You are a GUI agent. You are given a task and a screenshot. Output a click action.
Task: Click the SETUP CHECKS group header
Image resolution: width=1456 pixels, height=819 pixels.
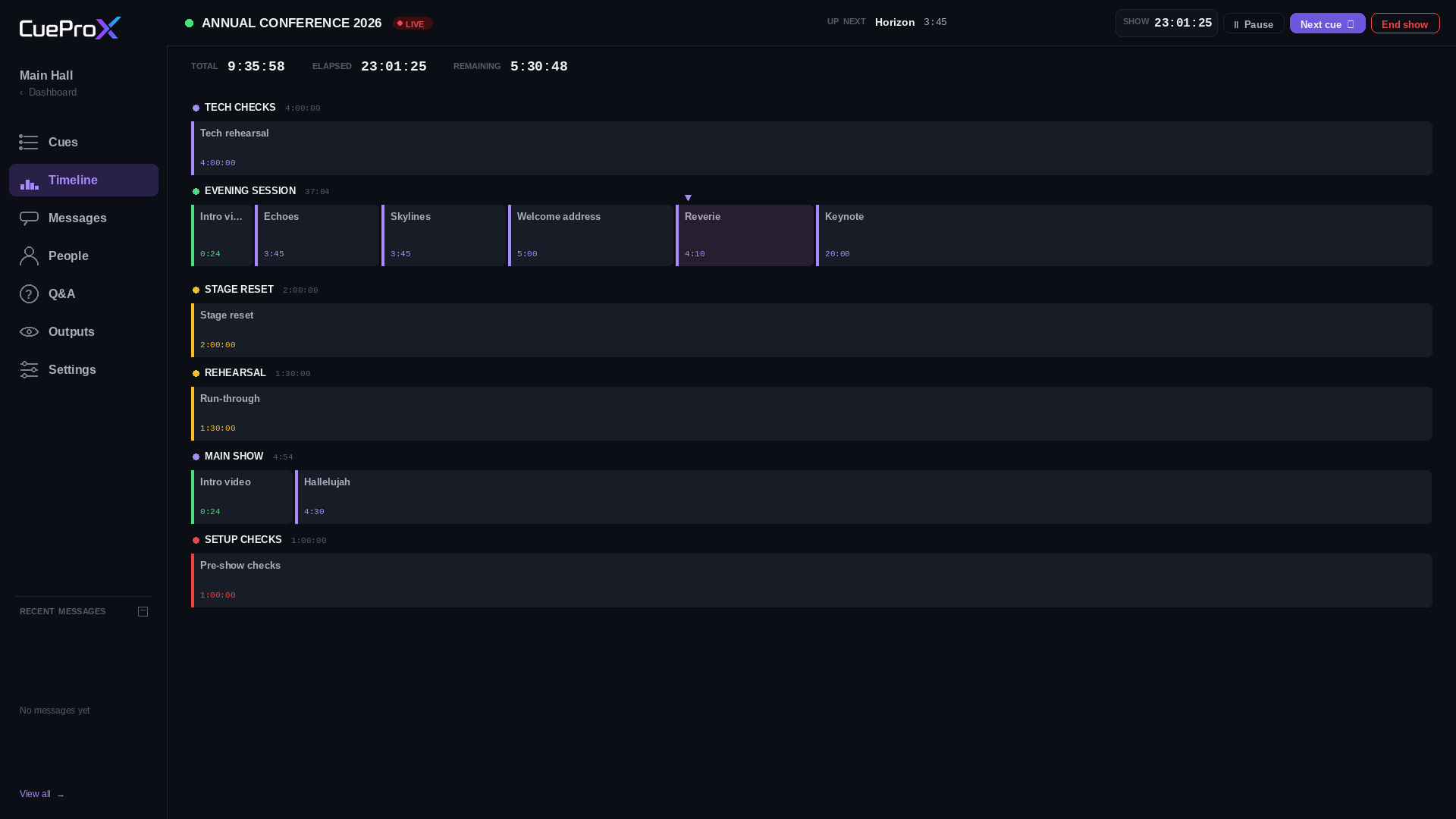[x=243, y=540]
